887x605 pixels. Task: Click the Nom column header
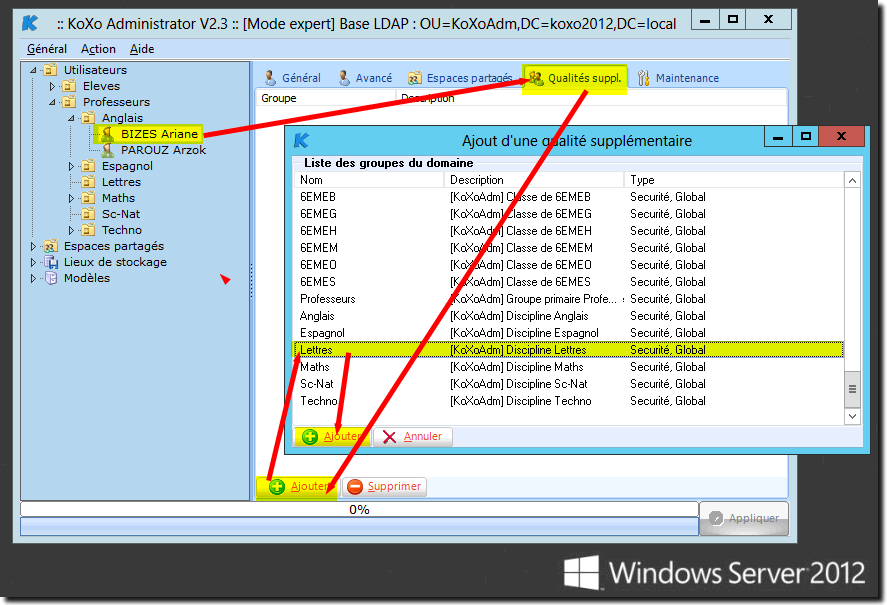coord(369,180)
